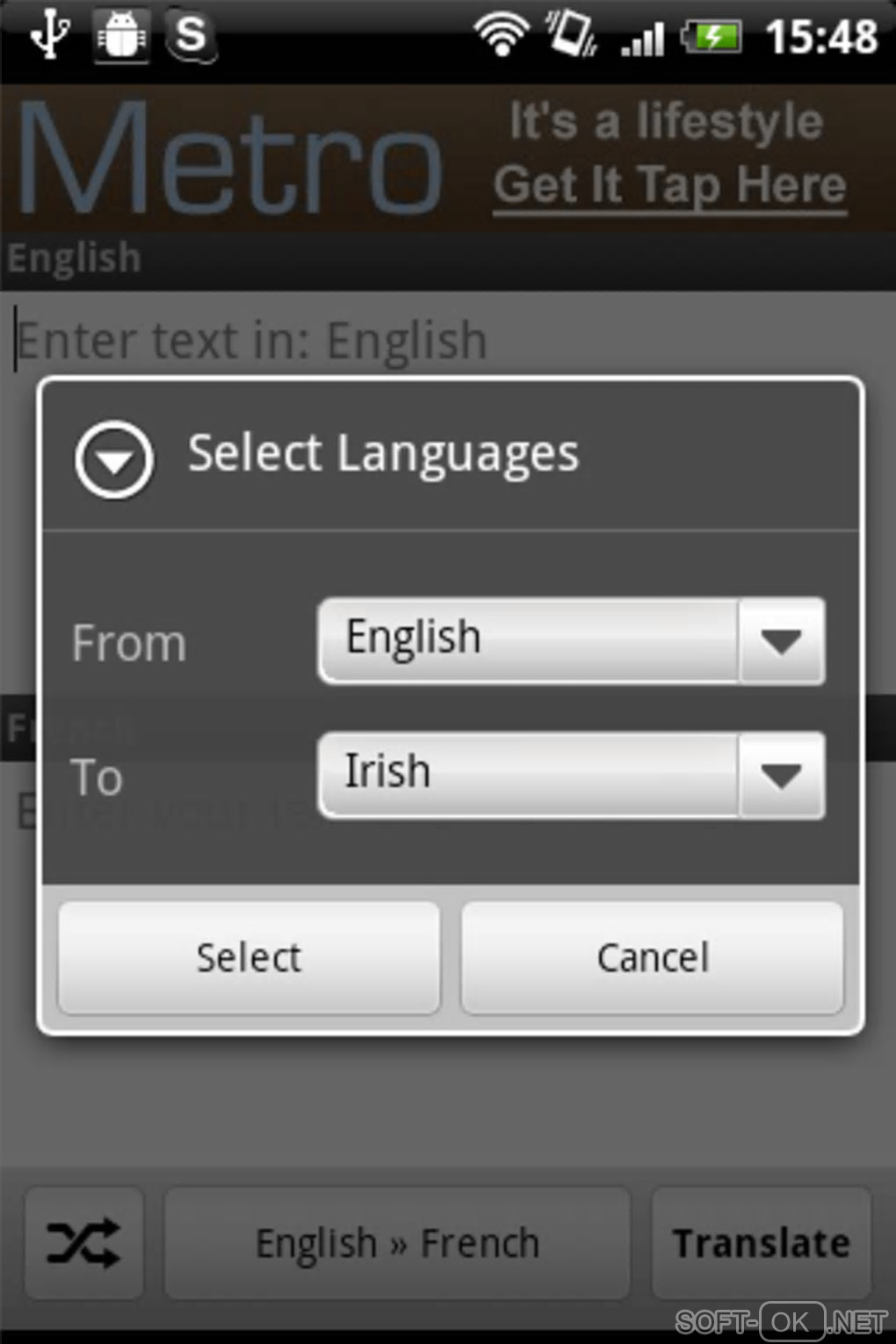
Task: Tap the Metro advertisement banner logo
Action: pyautogui.click(x=230, y=158)
